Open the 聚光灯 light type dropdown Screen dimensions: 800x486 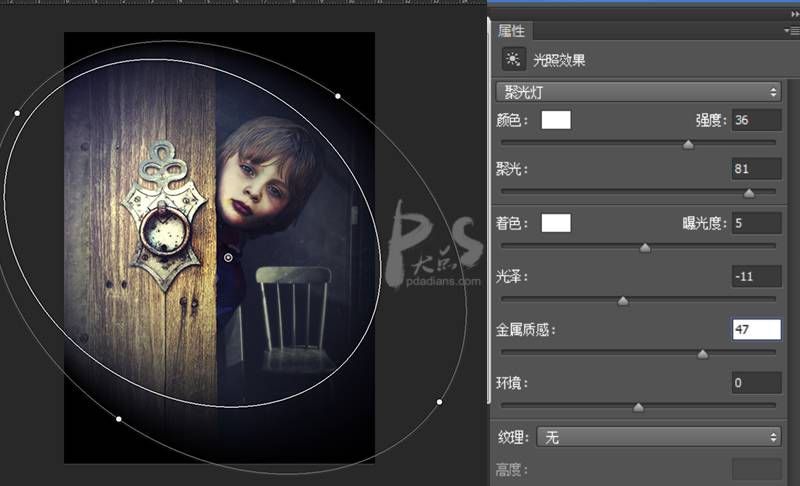638,92
